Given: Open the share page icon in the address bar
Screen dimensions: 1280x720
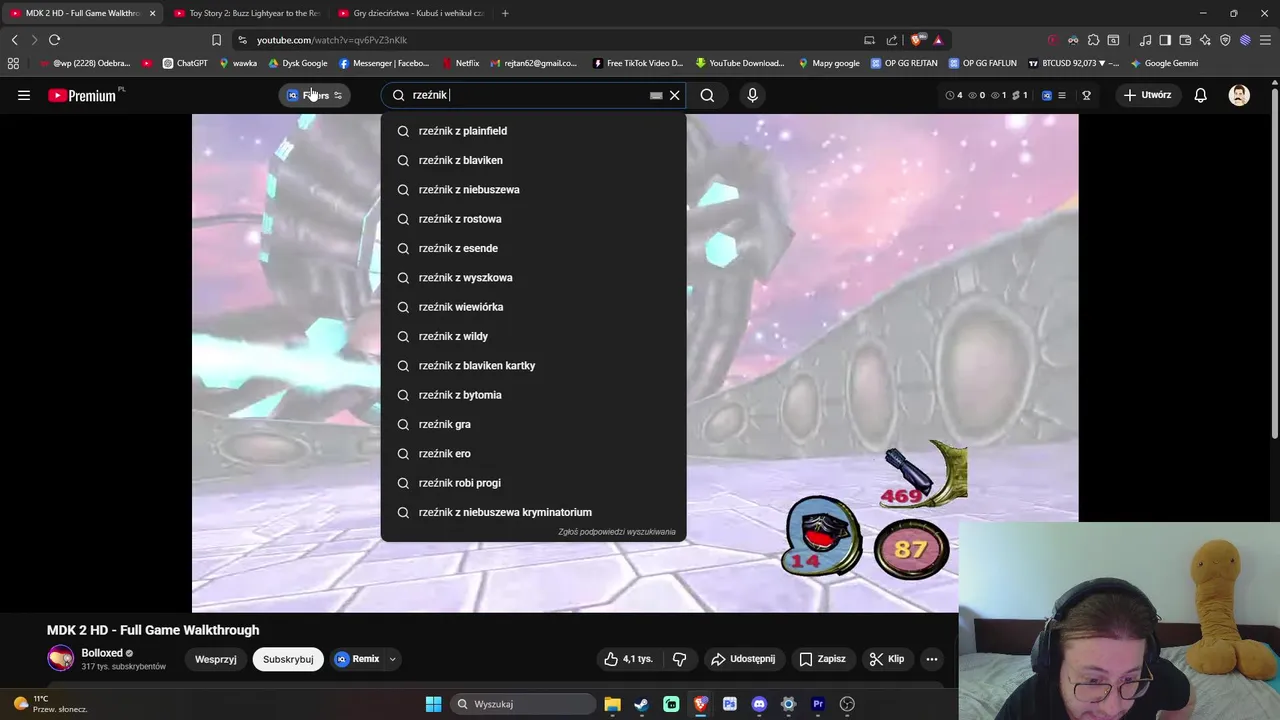Looking at the screenshot, I should click(x=892, y=40).
